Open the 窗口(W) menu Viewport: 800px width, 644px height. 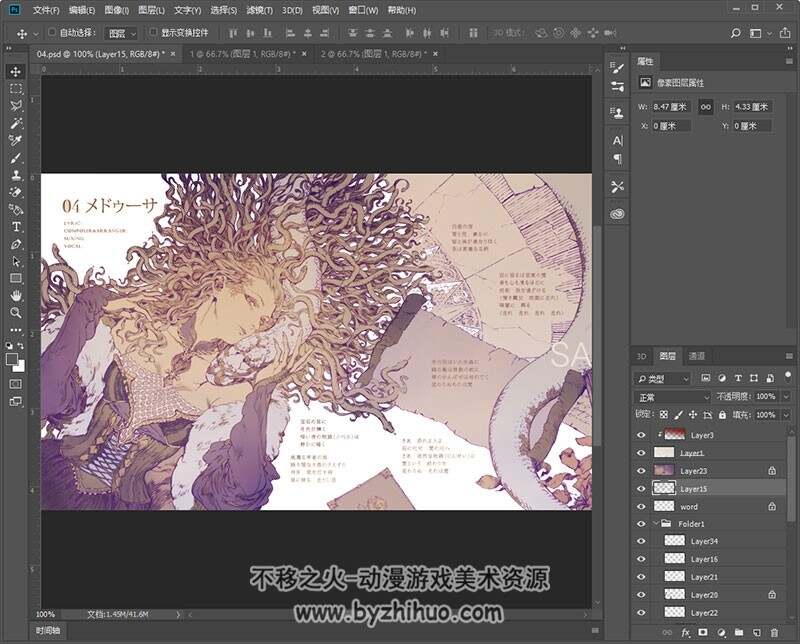tap(363, 10)
